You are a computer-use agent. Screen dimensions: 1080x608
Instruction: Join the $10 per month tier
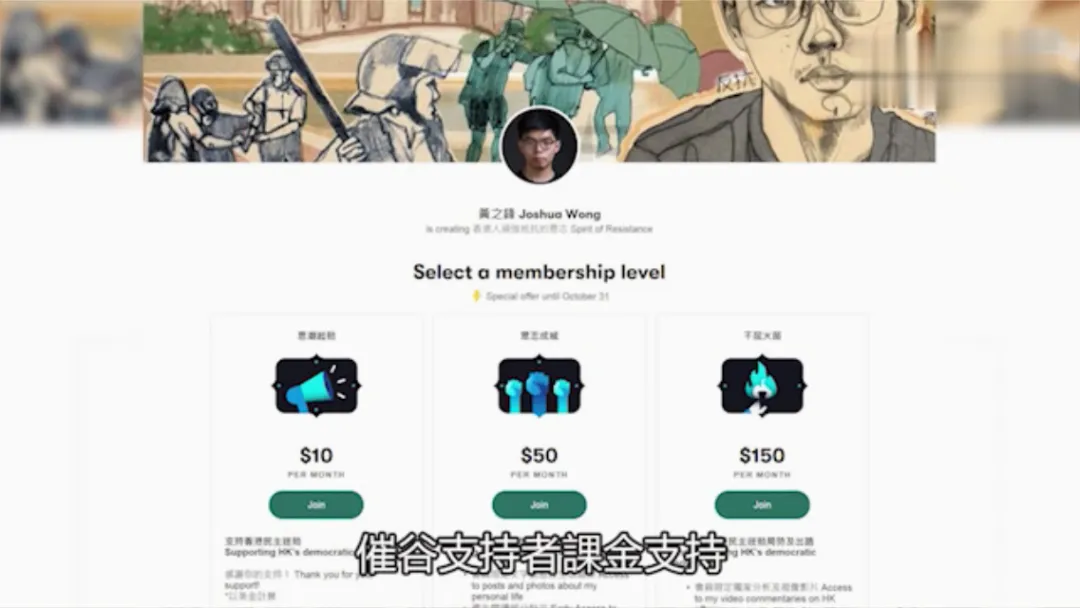click(x=316, y=505)
